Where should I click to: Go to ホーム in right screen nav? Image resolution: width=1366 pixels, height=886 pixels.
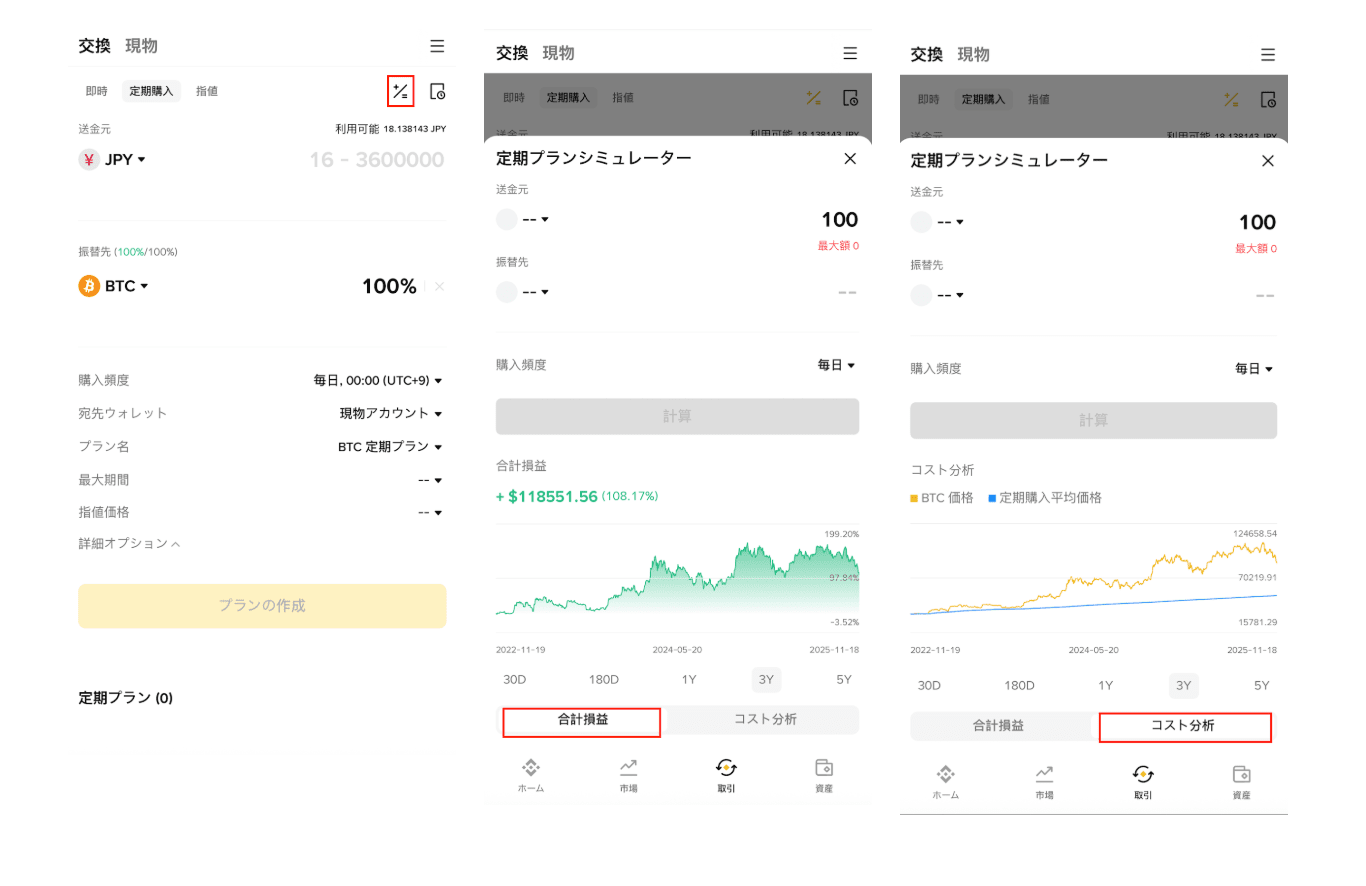[945, 782]
